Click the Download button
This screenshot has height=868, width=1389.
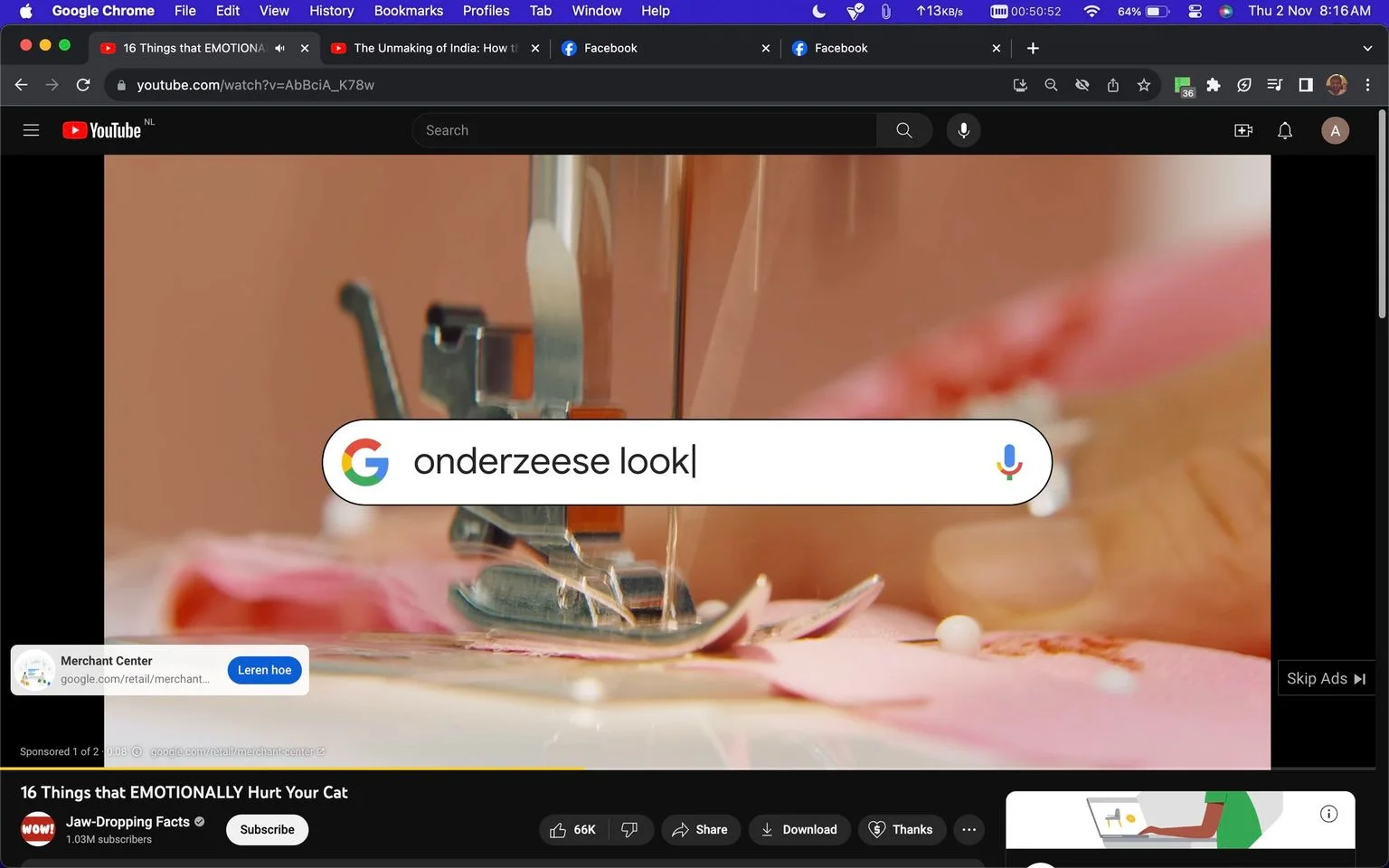[799, 830]
